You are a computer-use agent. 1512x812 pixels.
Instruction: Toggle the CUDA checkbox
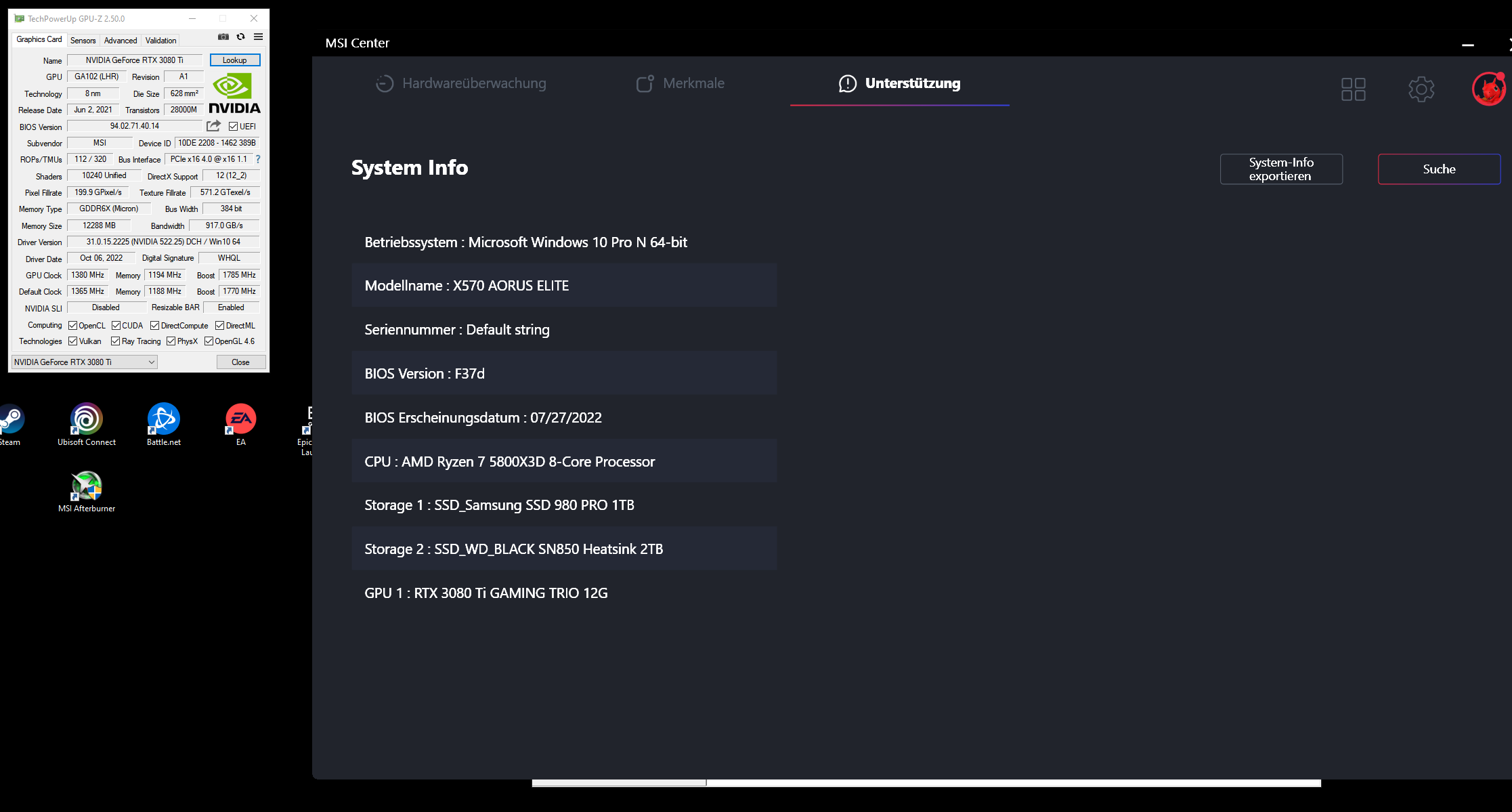pos(116,326)
